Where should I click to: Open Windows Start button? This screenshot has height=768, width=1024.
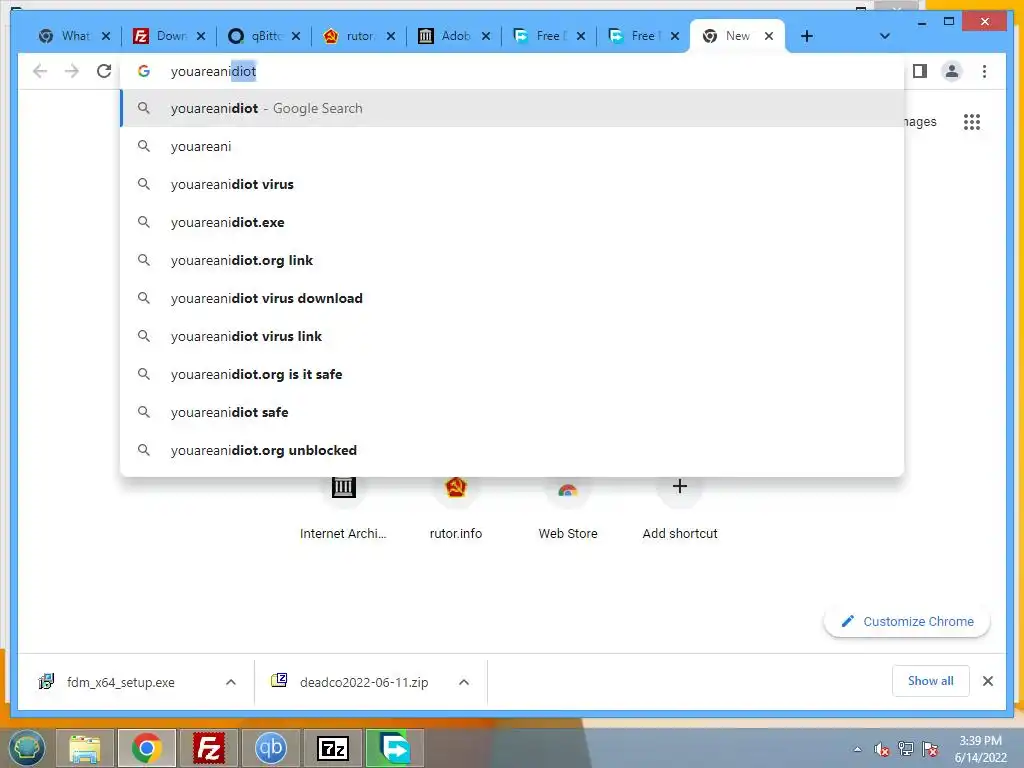[x=26, y=748]
